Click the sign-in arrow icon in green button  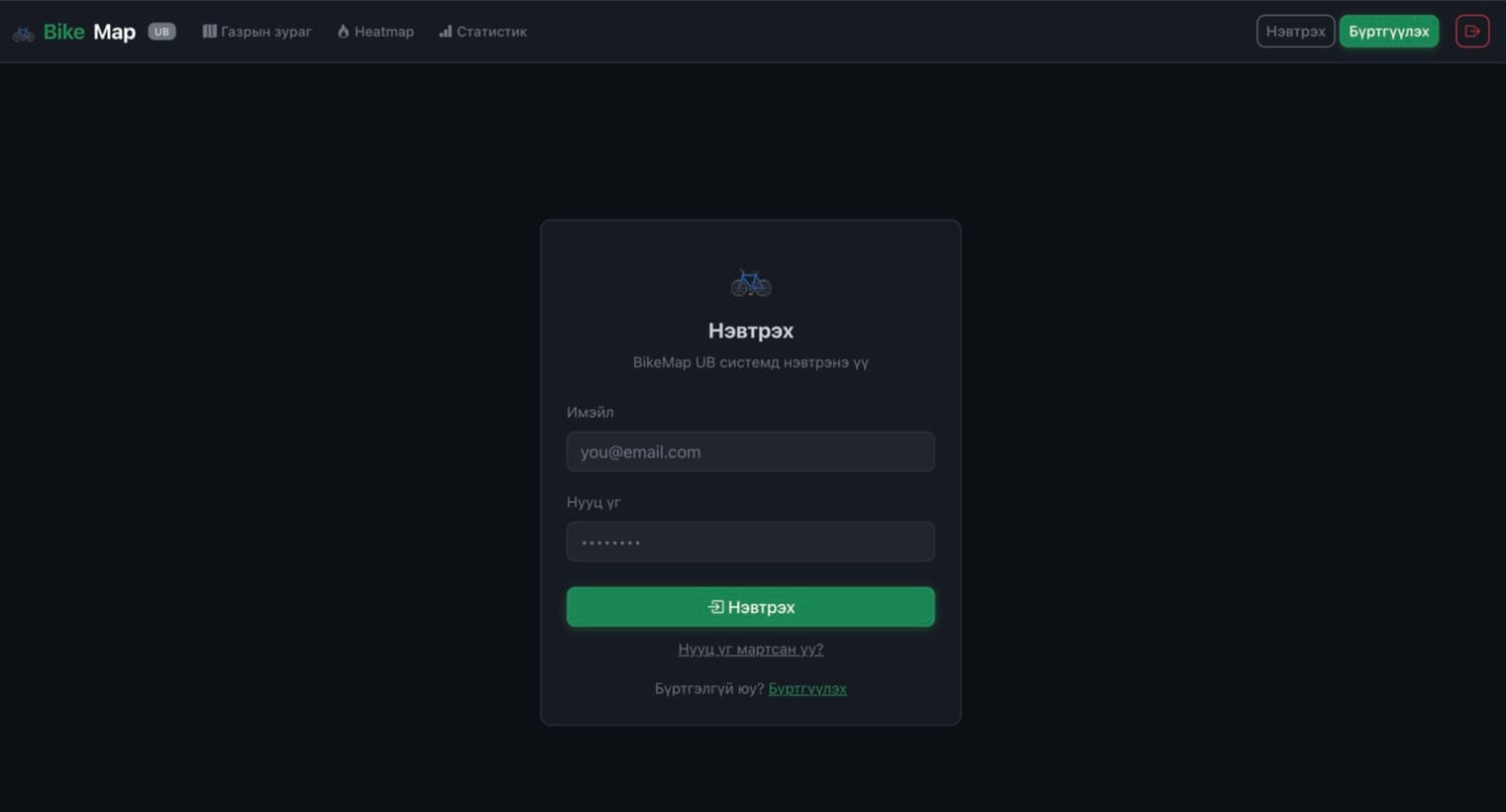pos(715,606)
